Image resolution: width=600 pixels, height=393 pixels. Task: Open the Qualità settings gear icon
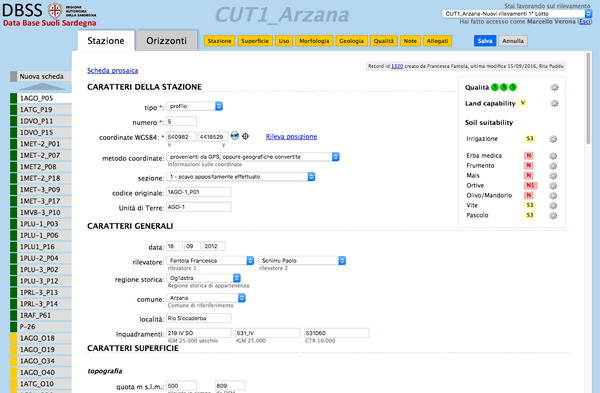click(554, 88)
